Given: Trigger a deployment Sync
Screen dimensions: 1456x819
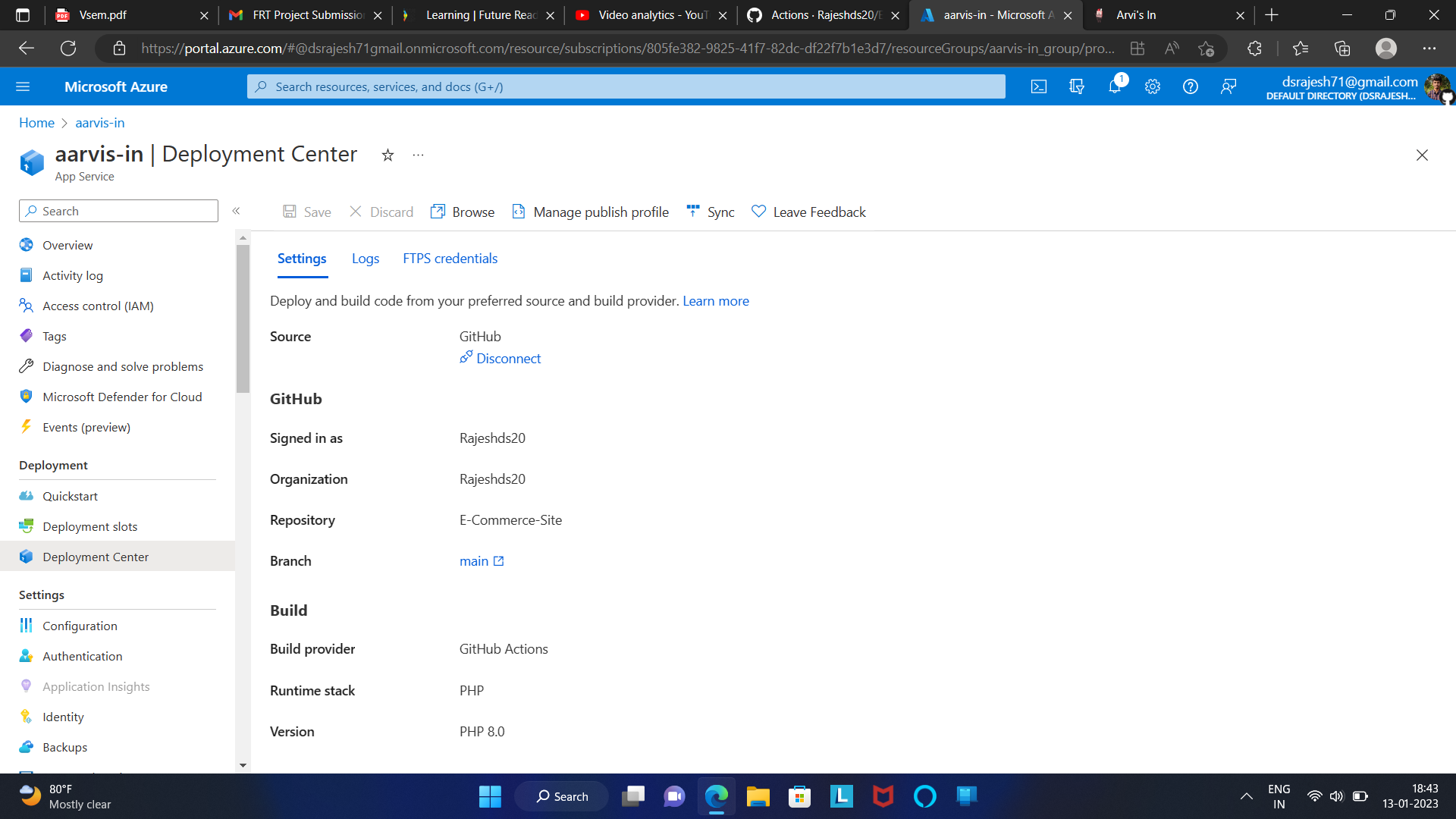Looking at the screenshot, I should coord(710,212).
